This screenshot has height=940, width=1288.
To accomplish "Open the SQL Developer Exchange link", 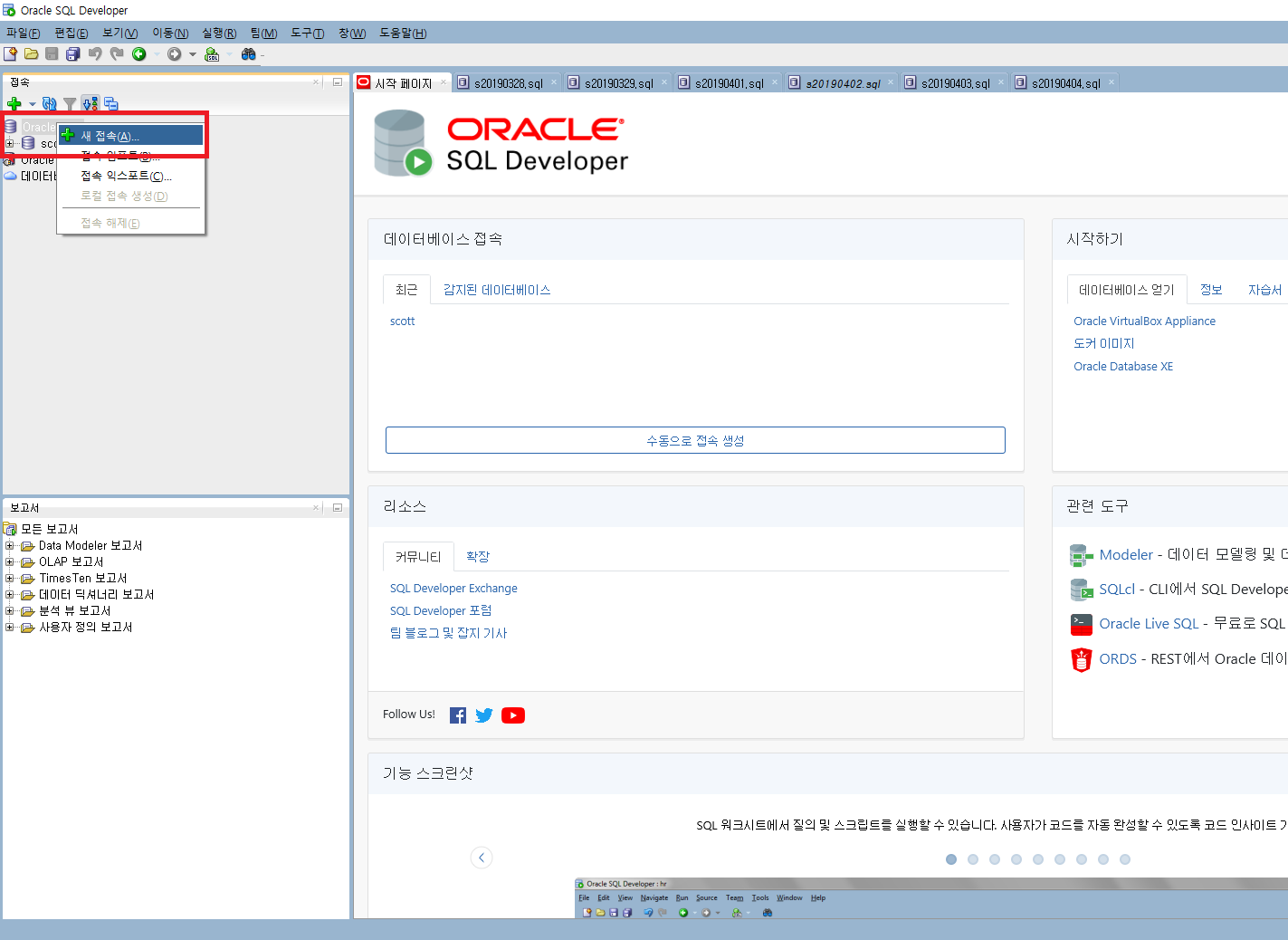I will pyautogui.click(x=453, y=588).
